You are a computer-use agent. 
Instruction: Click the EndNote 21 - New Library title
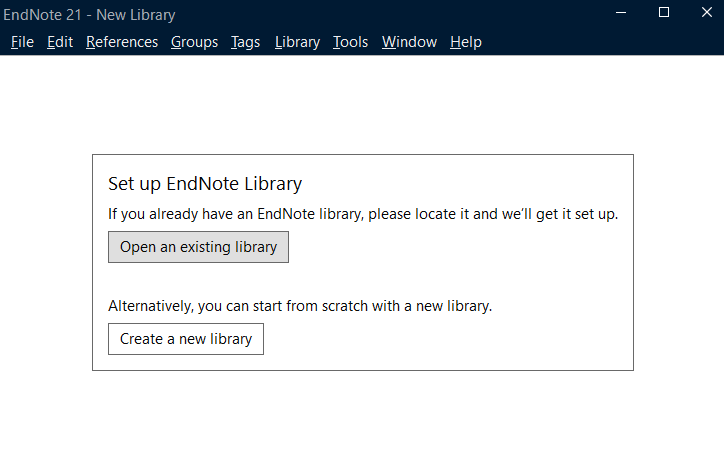click(89, 14)
